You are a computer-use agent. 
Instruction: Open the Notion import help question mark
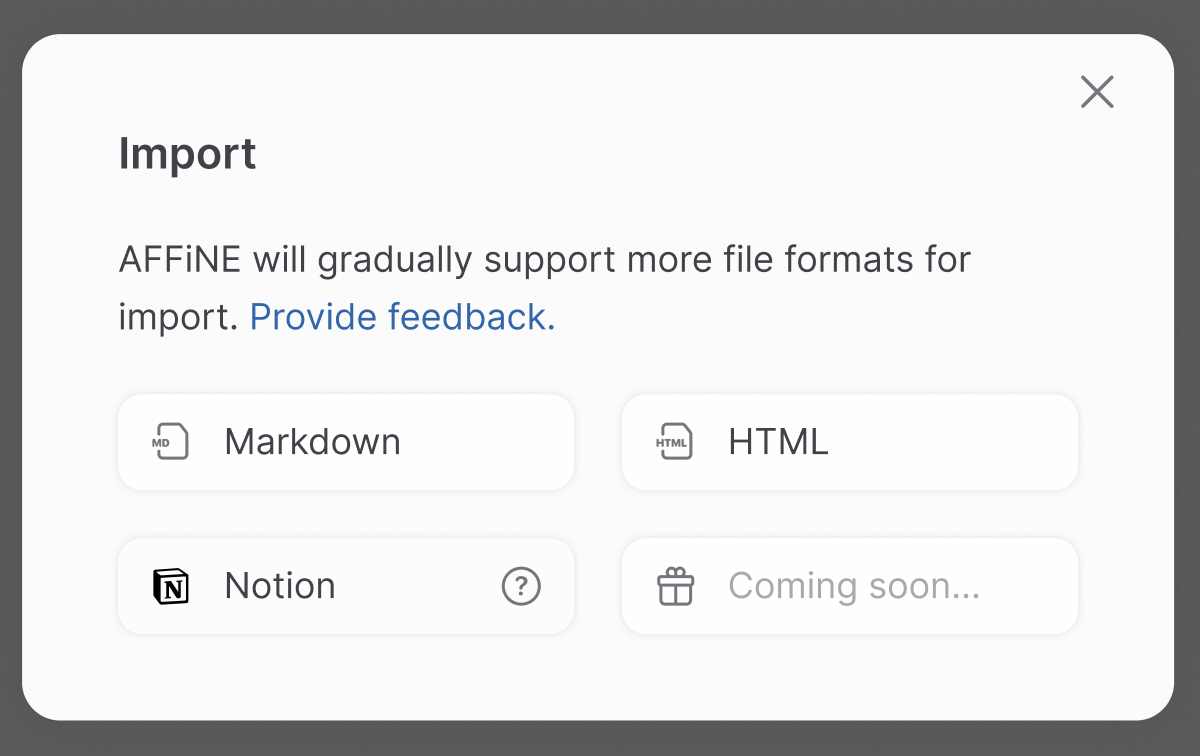click(521, 586)
